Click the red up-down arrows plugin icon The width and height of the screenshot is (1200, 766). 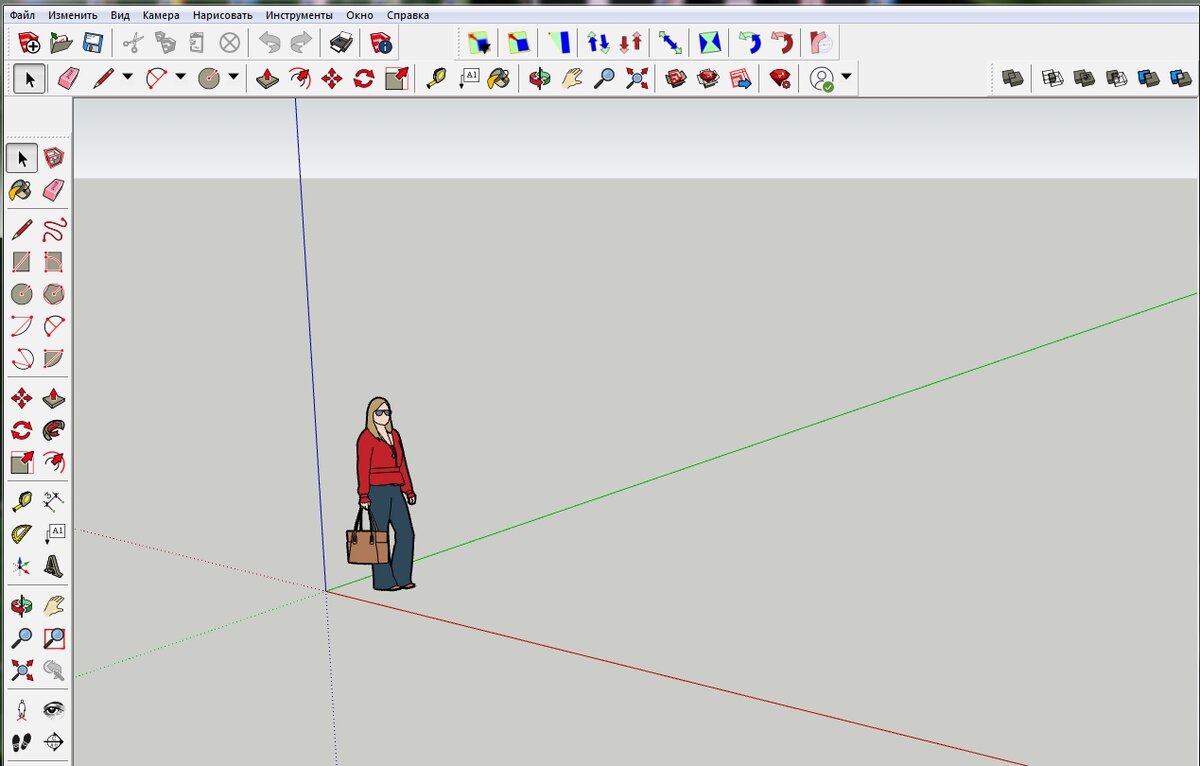pyautogui.click(x=631, y=43)
